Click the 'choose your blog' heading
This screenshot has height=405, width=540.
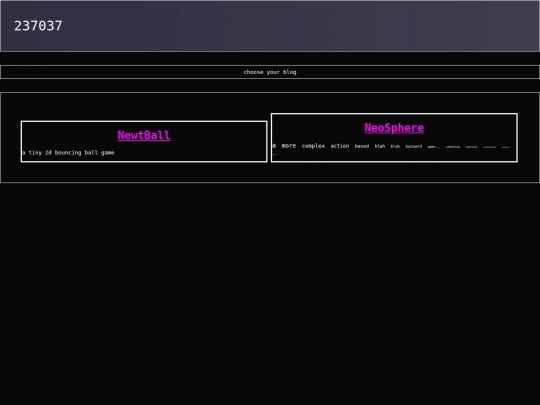[x=270, y=72]
